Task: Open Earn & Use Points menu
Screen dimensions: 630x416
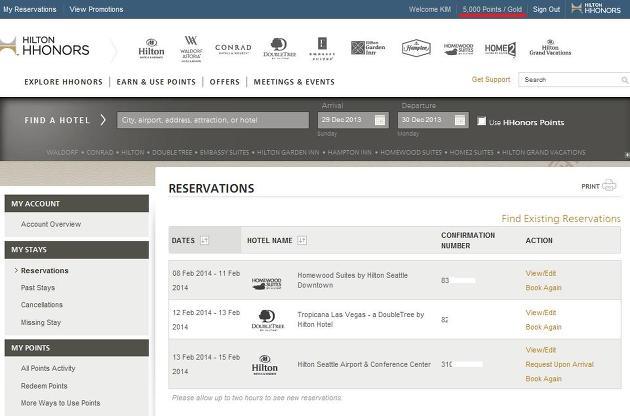Action: 156,82
